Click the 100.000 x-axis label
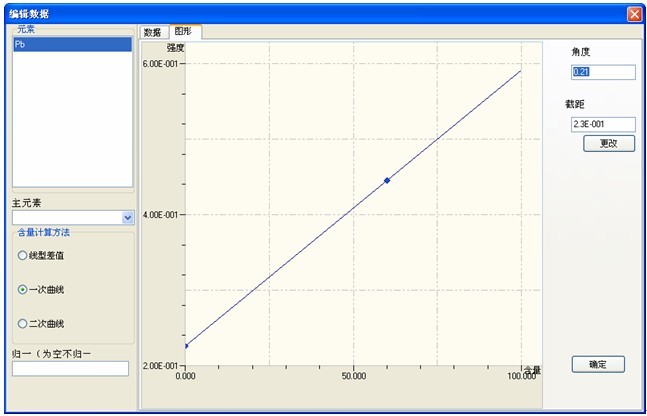Screen dimensions: 647x416 (519, 376)
